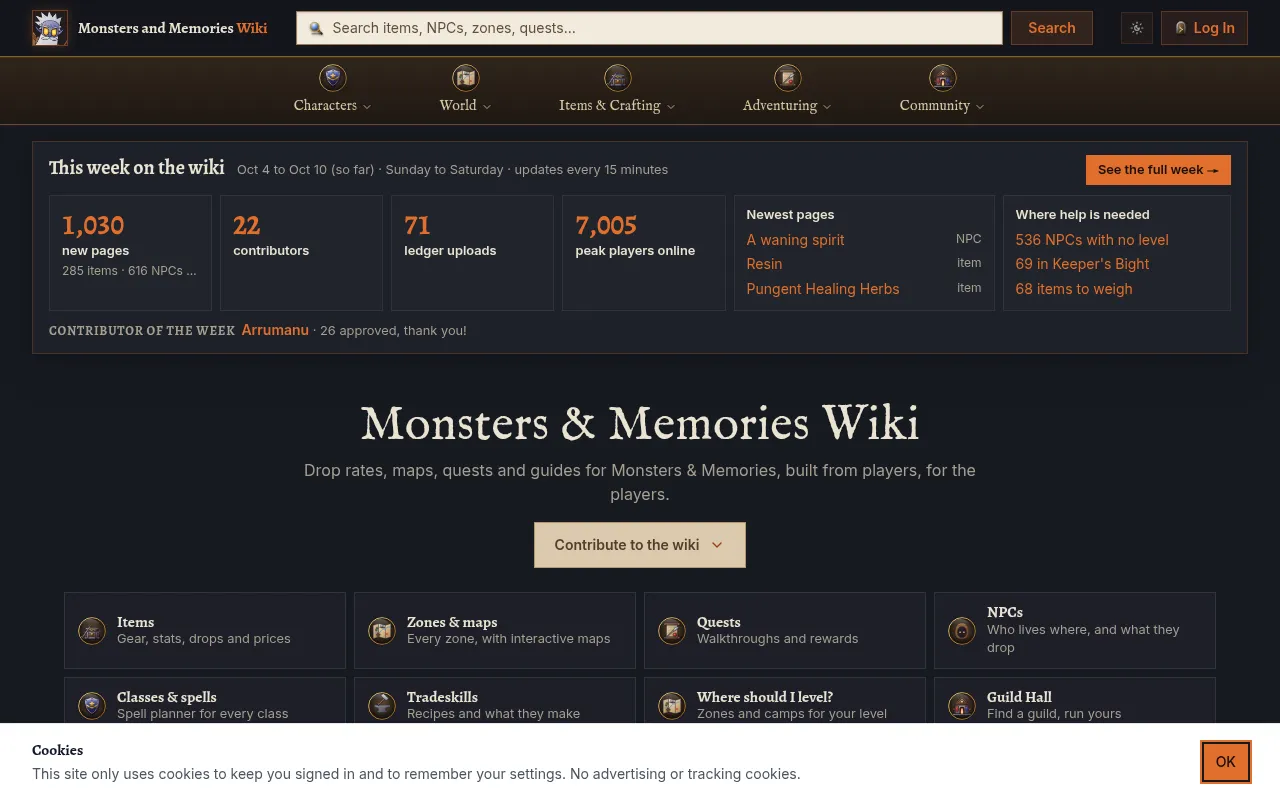Image resolution: width=1280 pixels, height=800 pixels.
Task: Click the World map nav icon
Action: [x=466, y=77]
